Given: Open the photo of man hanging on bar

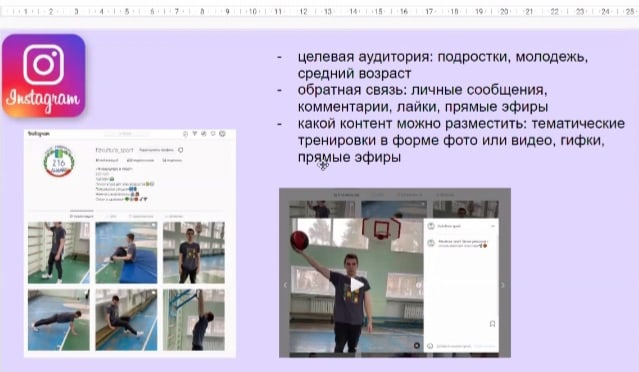Looking at the screenshot, I should point(194,320).
